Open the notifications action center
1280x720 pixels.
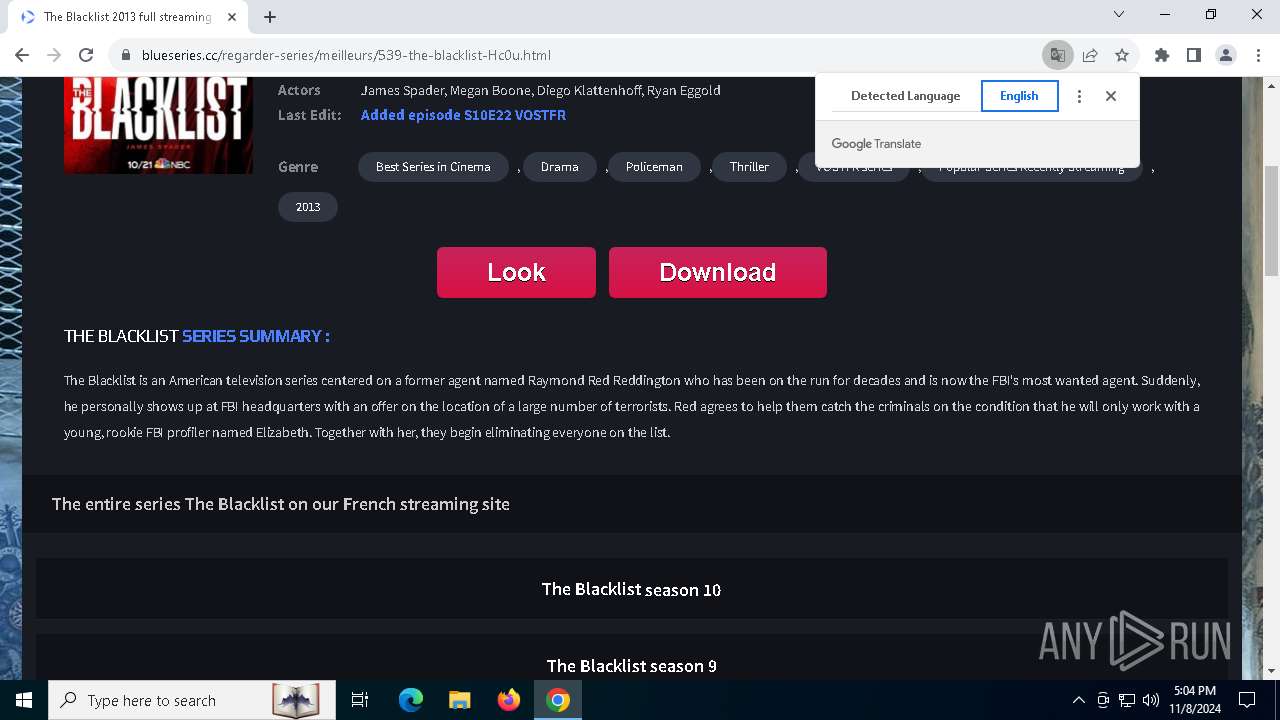[x=1248, y=700]
